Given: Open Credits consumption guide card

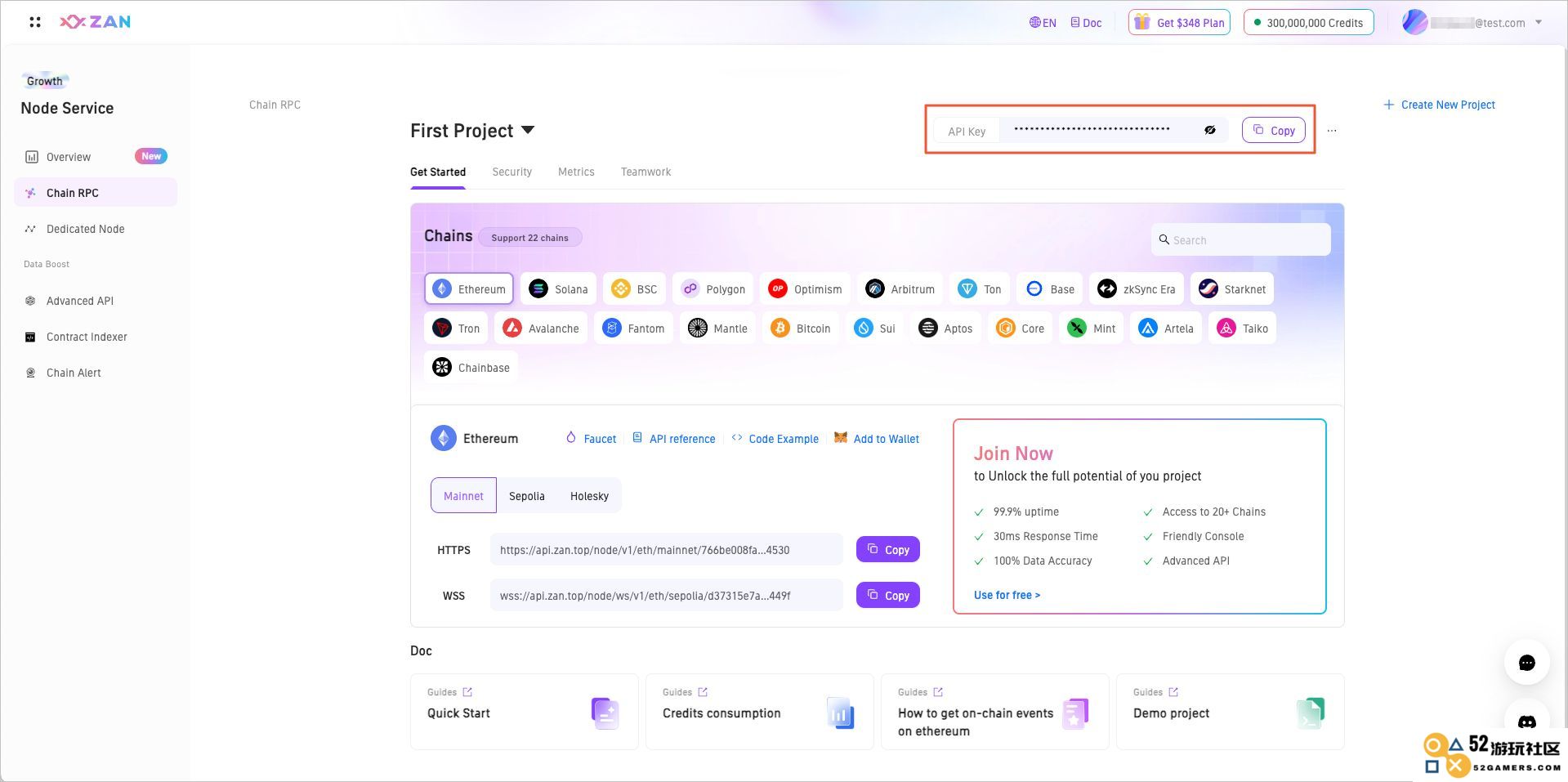Looking at the screenshot, I should [x=759, y=712].
